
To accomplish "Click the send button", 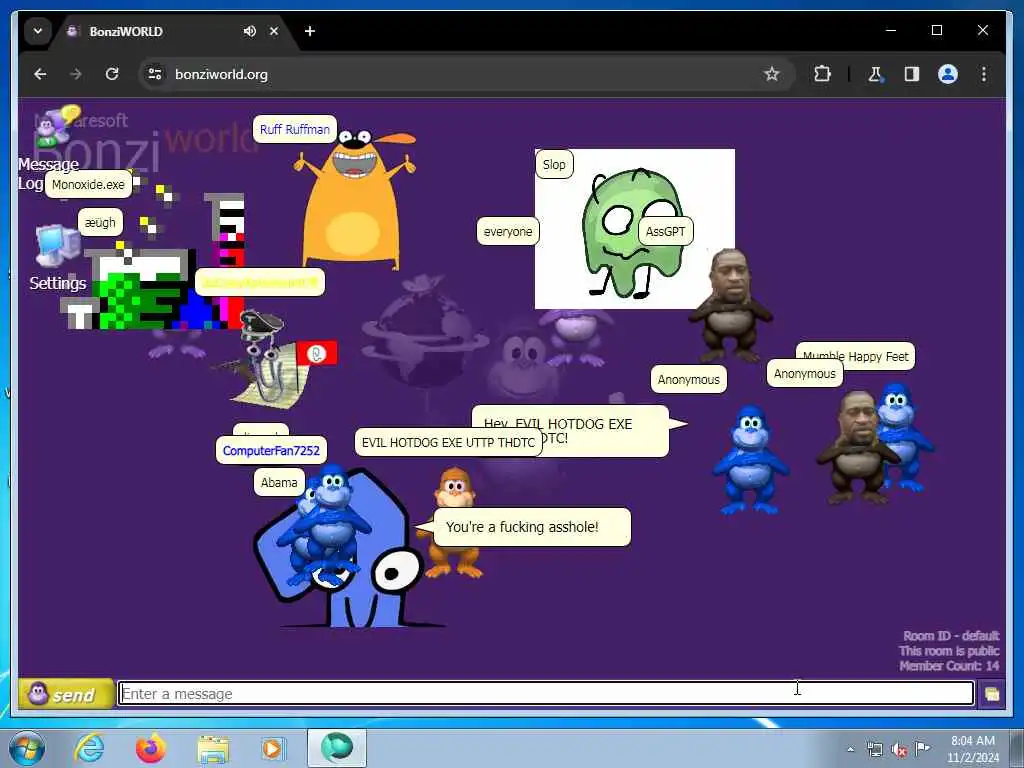I will click(65, 694).
